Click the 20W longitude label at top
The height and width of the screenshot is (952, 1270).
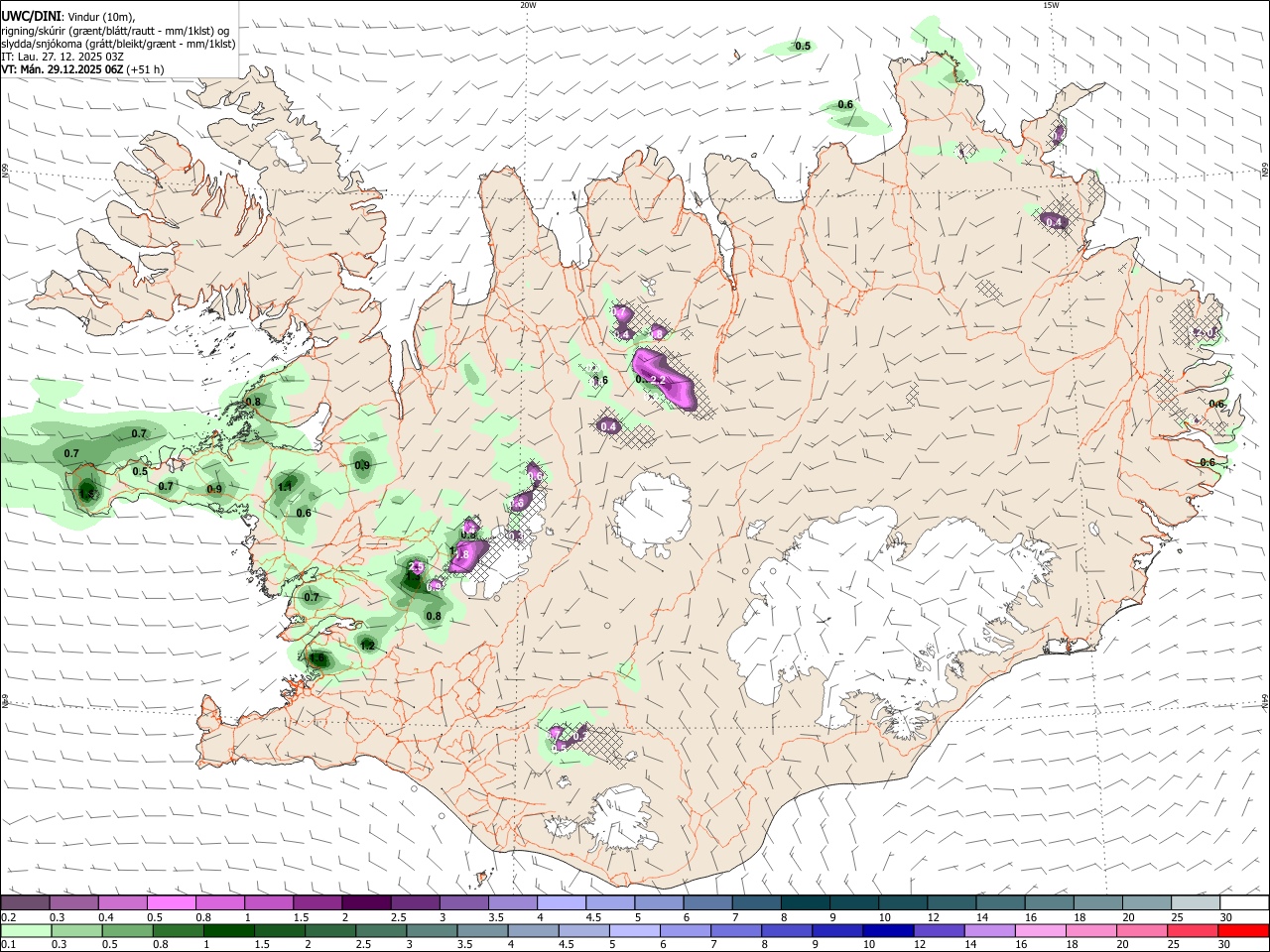click(x=528, y=5)
